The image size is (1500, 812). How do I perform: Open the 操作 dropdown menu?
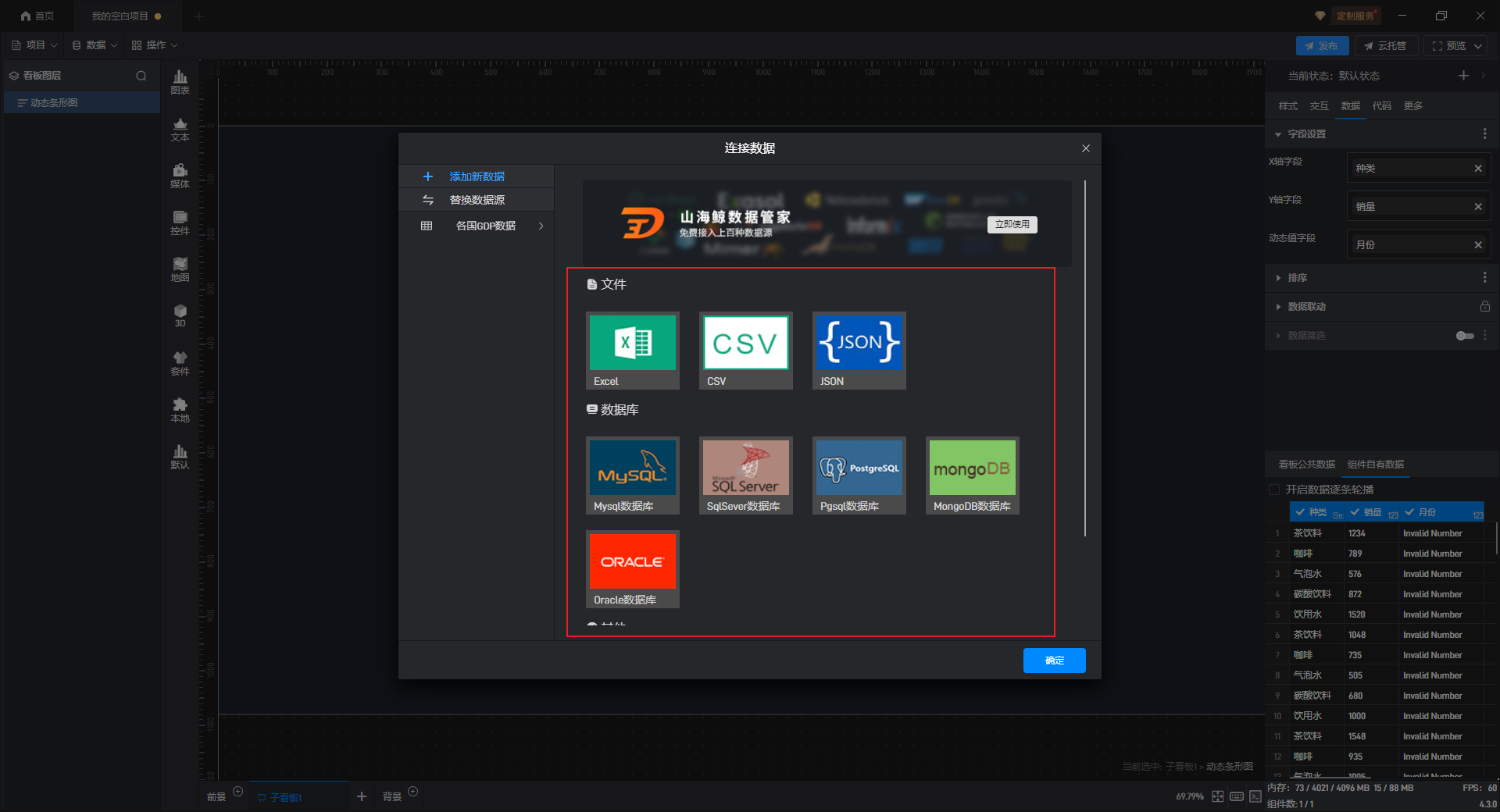155,45
